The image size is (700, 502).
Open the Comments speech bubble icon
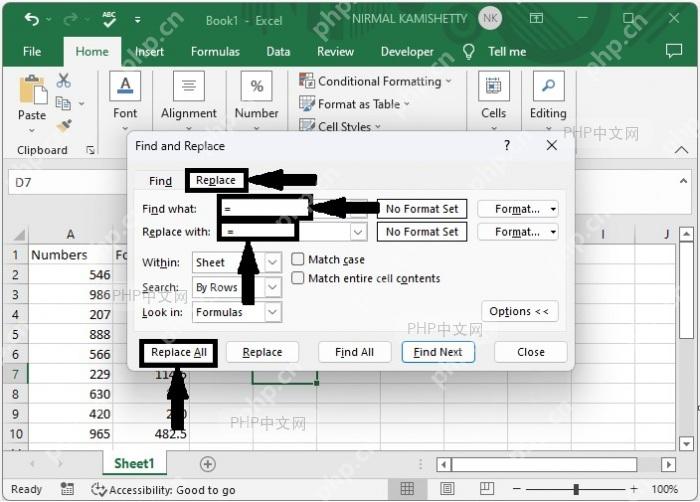[674, 50]
